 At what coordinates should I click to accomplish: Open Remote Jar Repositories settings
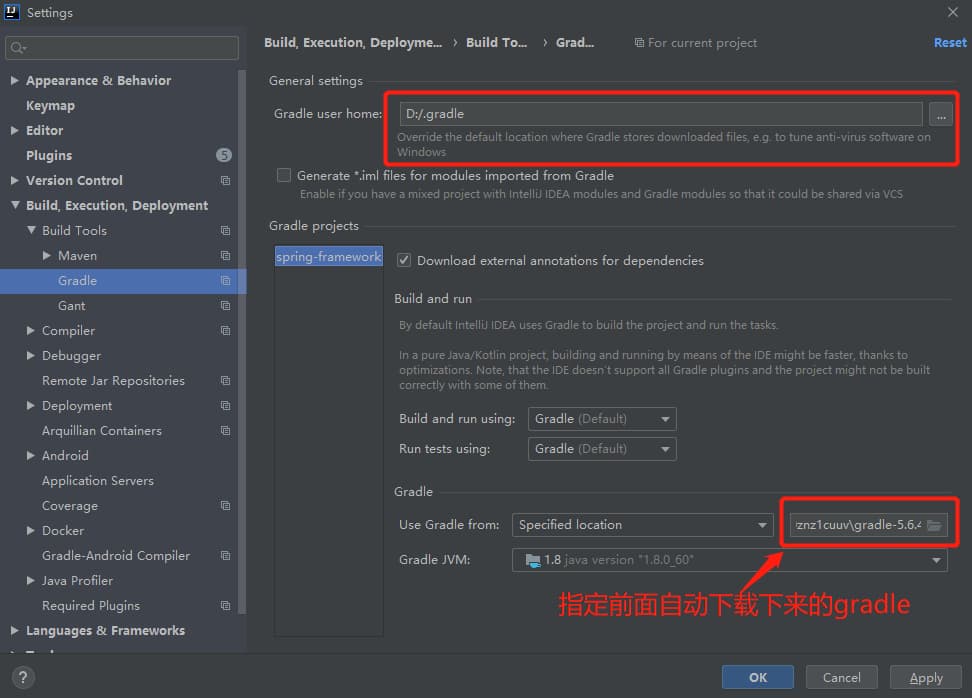113,381
